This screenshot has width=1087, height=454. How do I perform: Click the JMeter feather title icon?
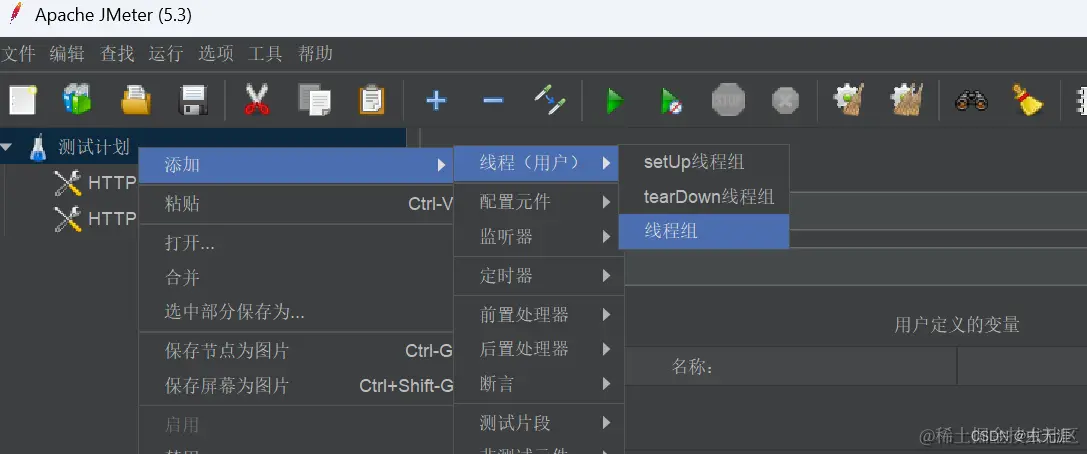pos(15,13)
